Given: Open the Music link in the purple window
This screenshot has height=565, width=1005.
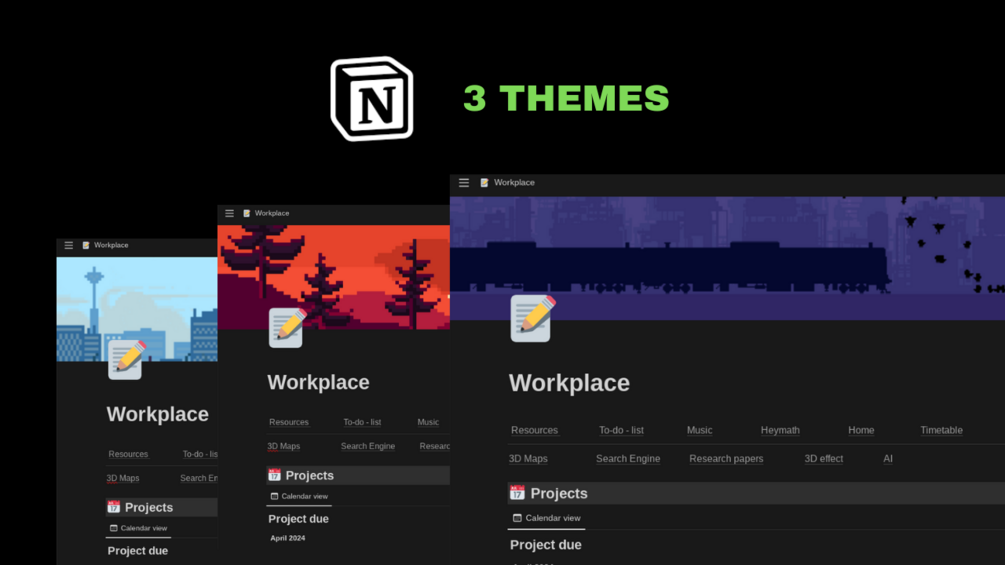Looking at the screenshot, I should coord(699,430).
